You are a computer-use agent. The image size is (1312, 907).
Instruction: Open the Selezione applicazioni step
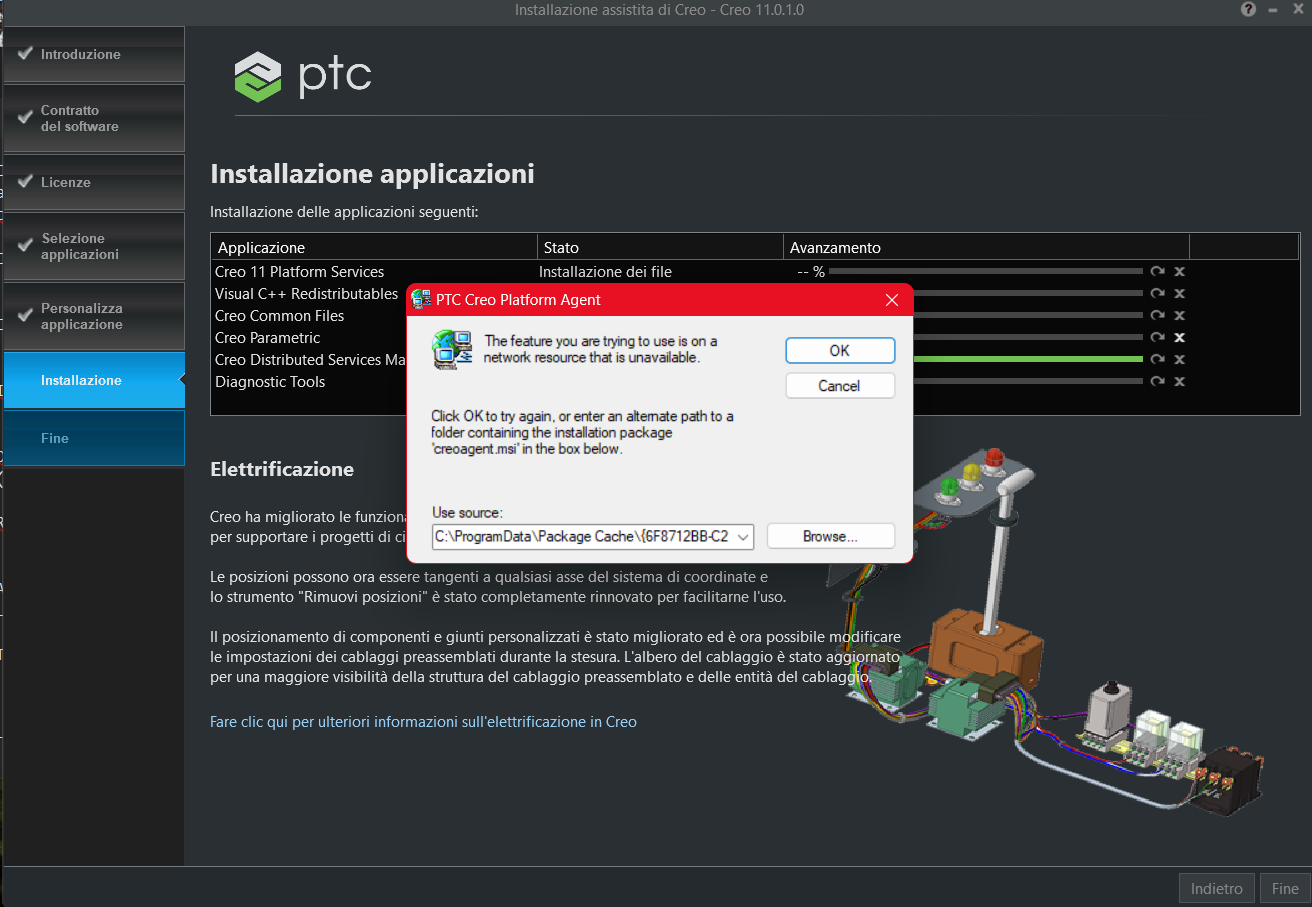pyautogui.click(x=93, y=246)
